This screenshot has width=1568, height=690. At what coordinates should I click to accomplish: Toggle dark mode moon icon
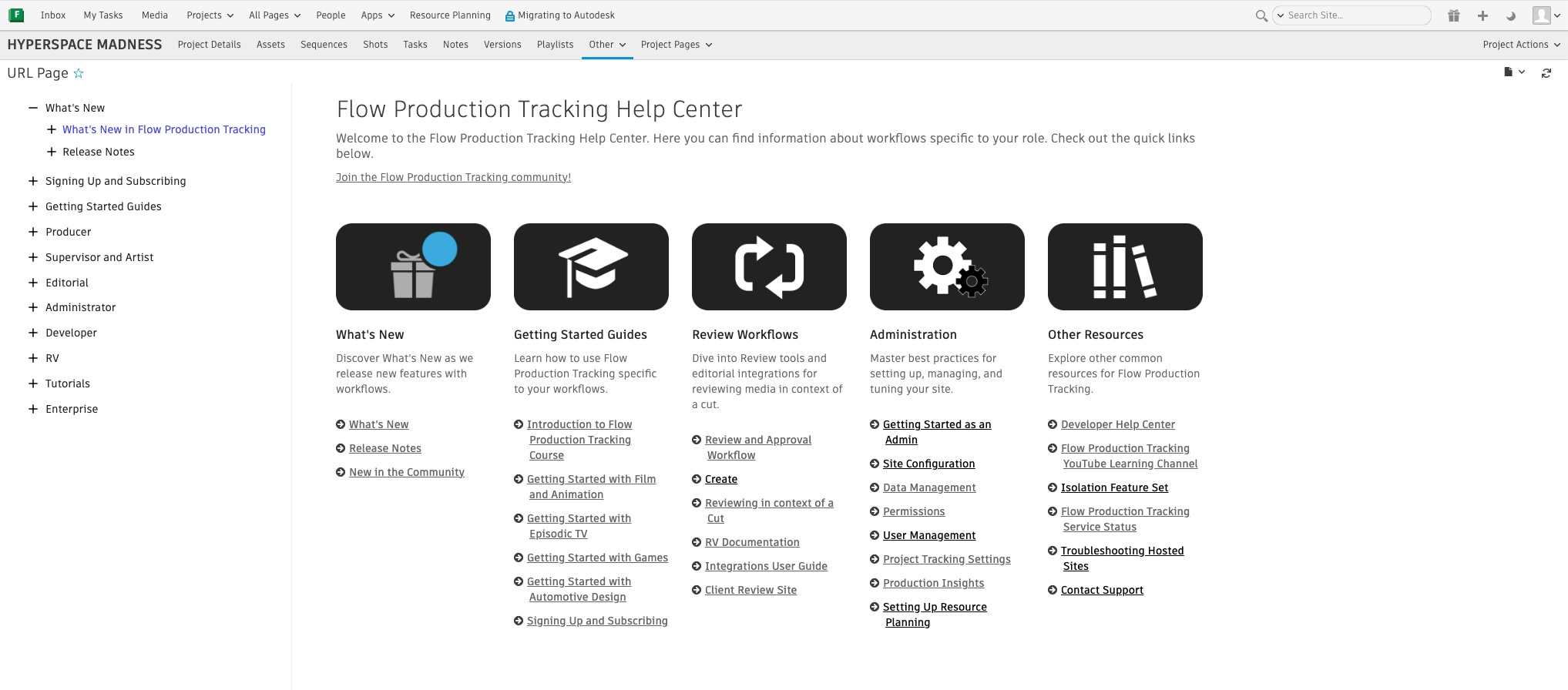pos(1511,15)
